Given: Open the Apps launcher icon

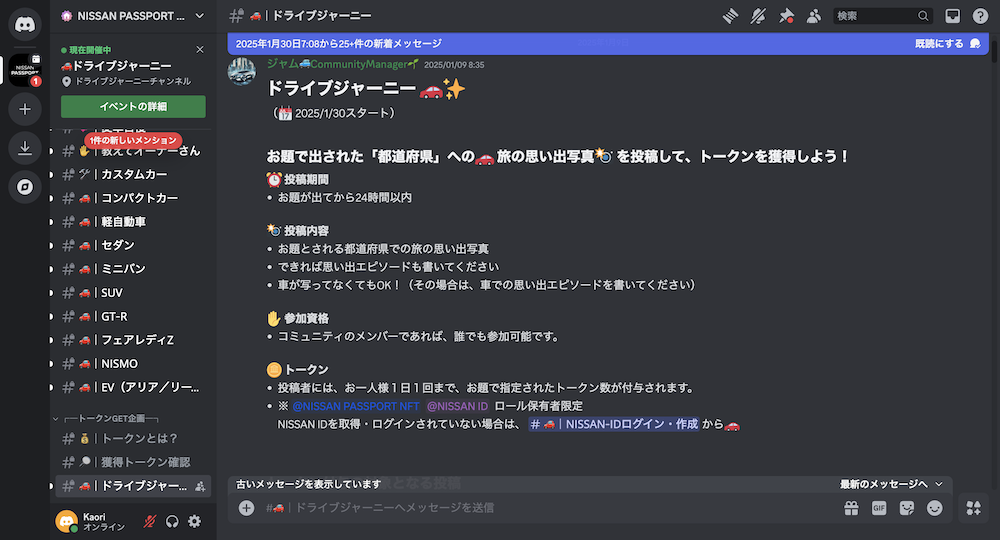Looking at the screenshot, I should coord(974,507).
